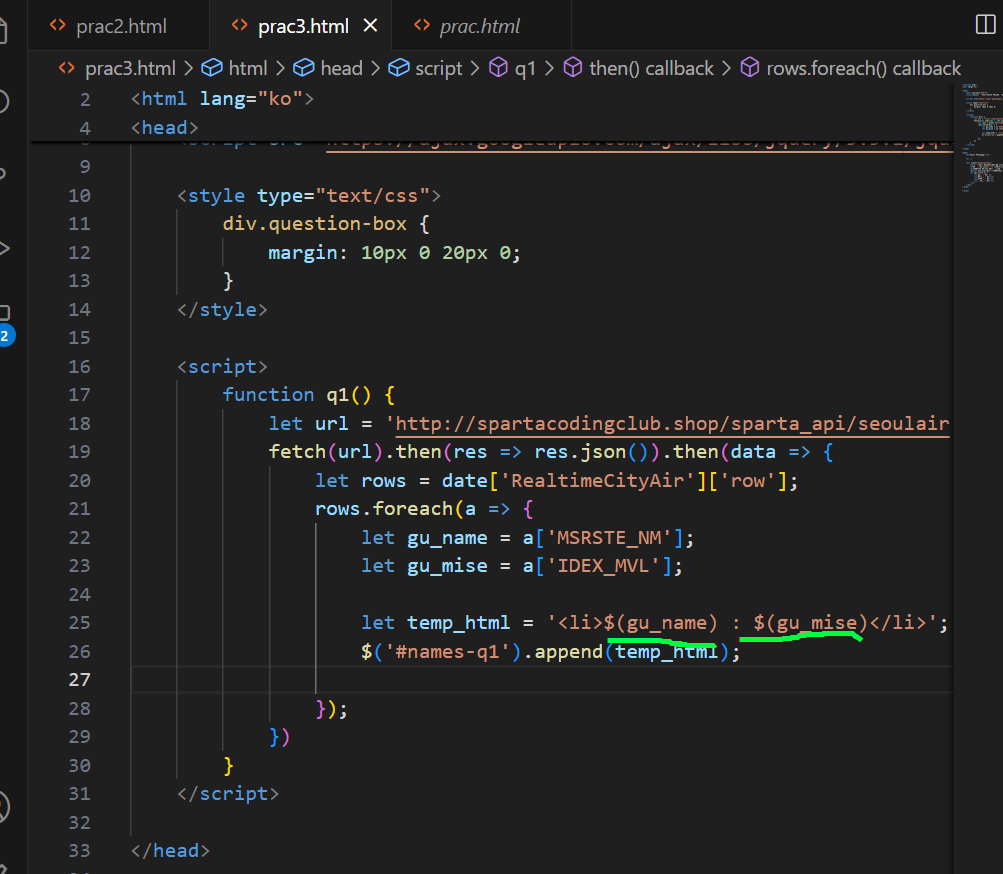Jump to sticky <head> line

[164, 128]
